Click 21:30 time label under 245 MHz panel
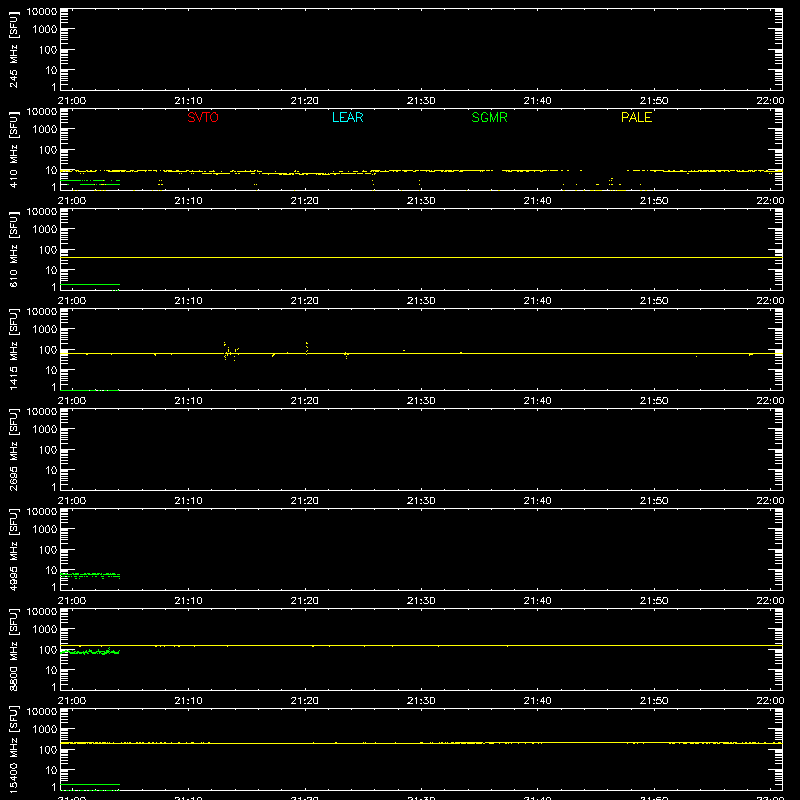Viewport: 800px width, 800px height. point(421,101)
